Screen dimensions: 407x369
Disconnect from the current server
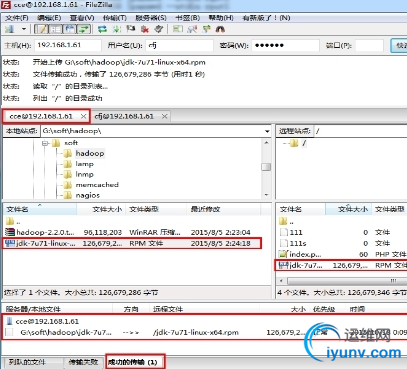click(145, 29)
